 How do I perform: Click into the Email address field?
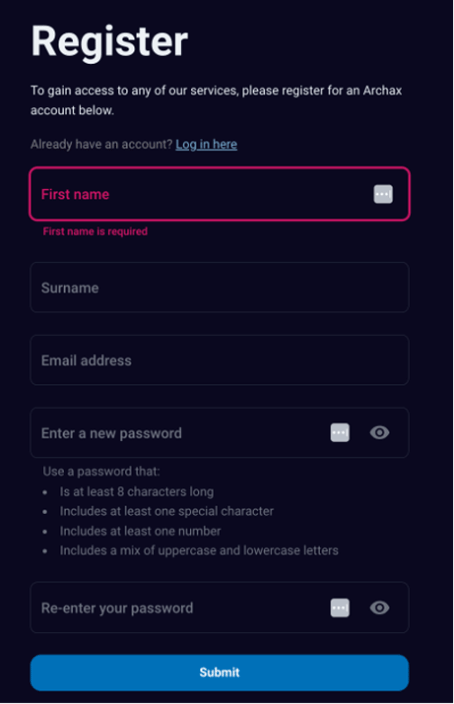(220, 360)
